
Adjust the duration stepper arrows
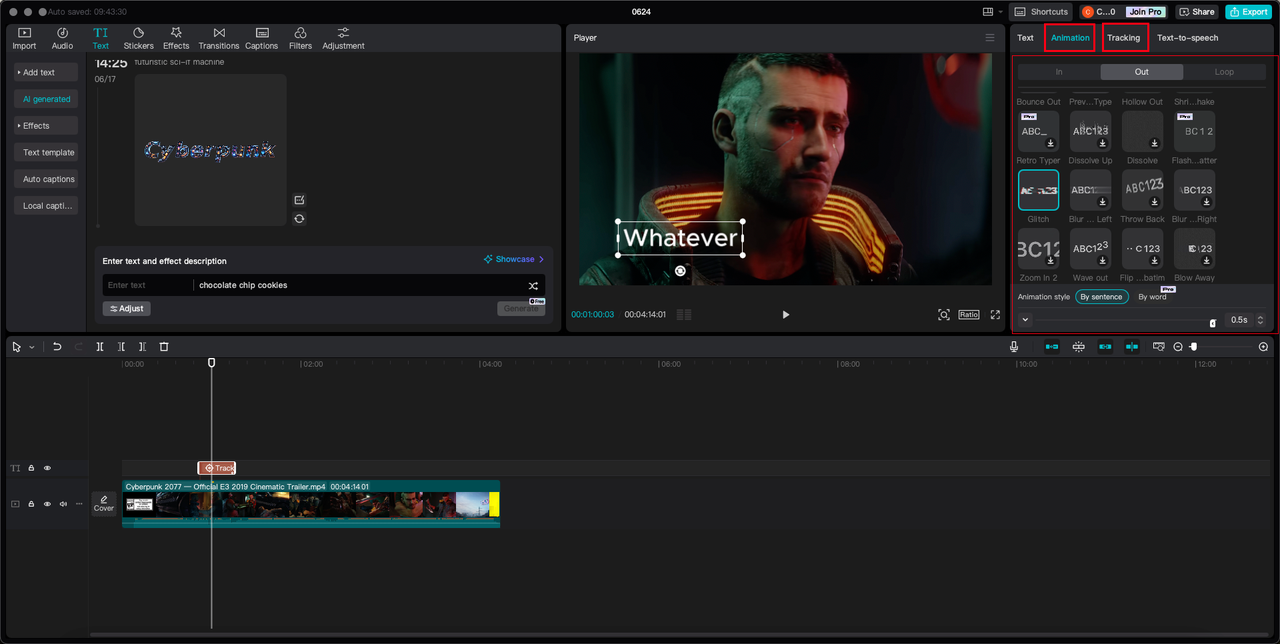click(1260, 320)
